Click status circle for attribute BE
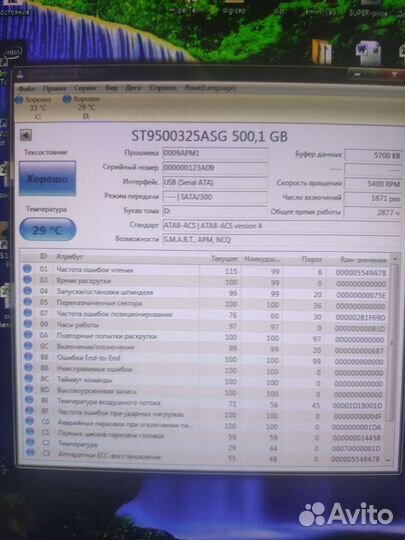 click(x=29, y=399)
